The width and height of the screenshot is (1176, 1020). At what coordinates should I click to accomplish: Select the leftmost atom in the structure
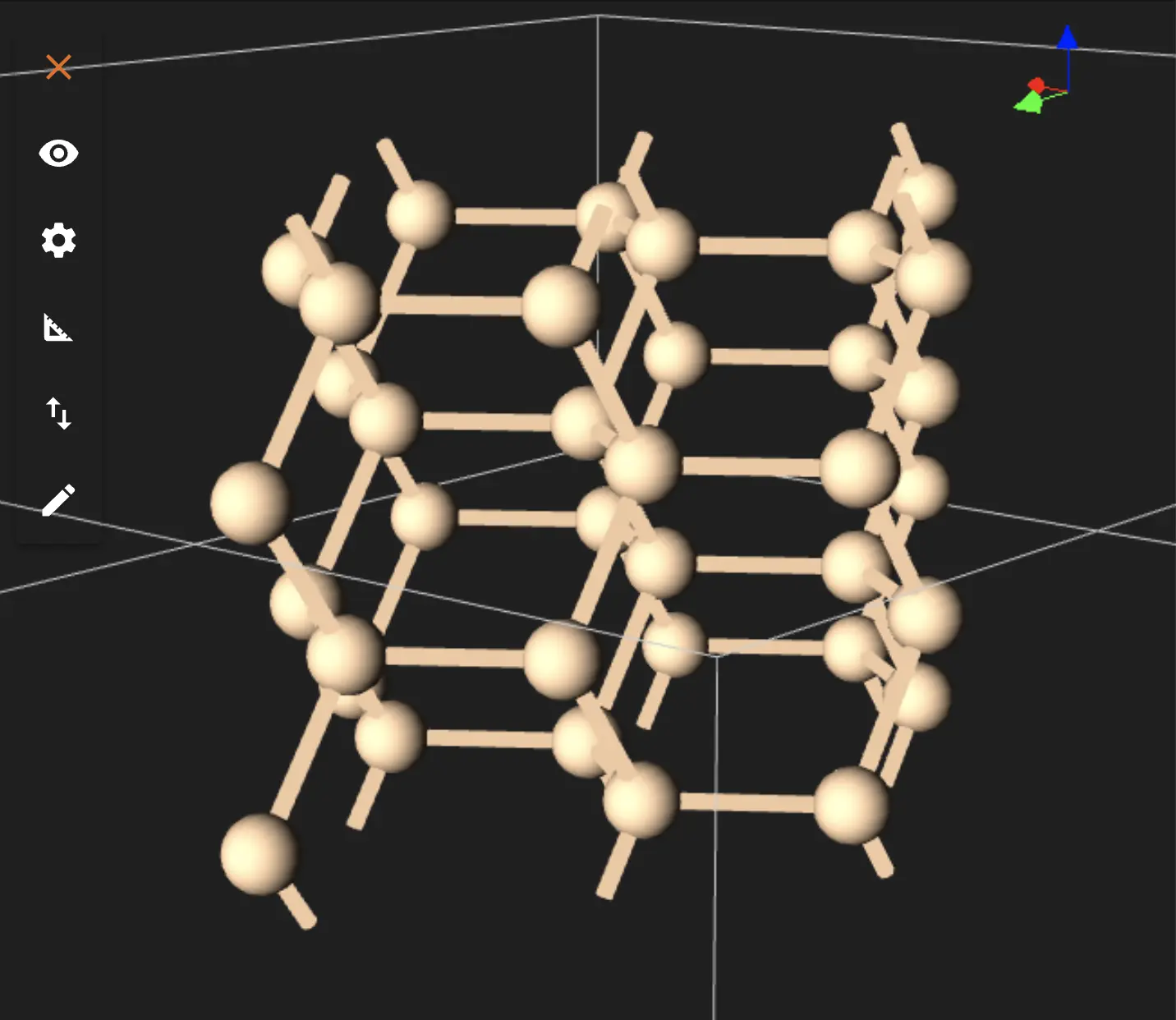pyautogui.click(x=250, y=503)
